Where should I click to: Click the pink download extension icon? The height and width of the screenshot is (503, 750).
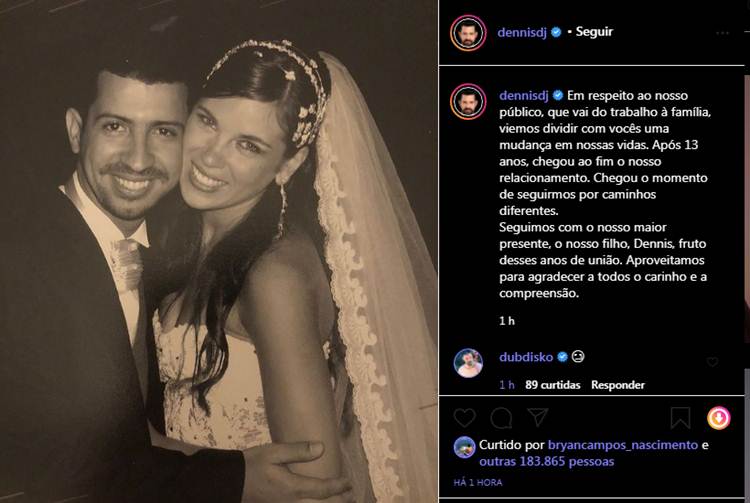click(x=719, y=418)
